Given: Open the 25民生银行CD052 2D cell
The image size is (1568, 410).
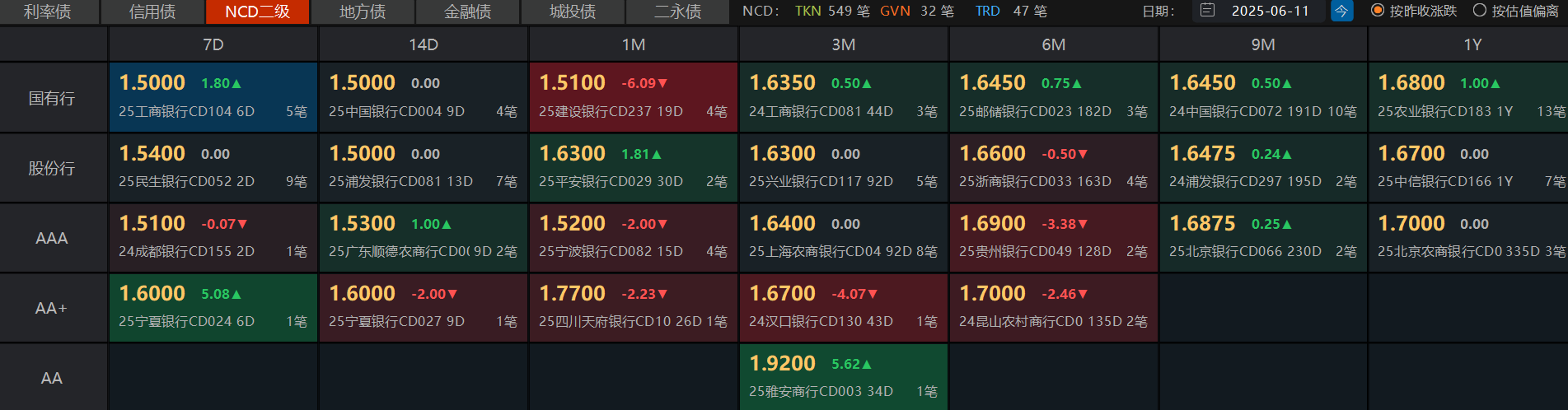Looking at the screenshot, I should [213, 168].
